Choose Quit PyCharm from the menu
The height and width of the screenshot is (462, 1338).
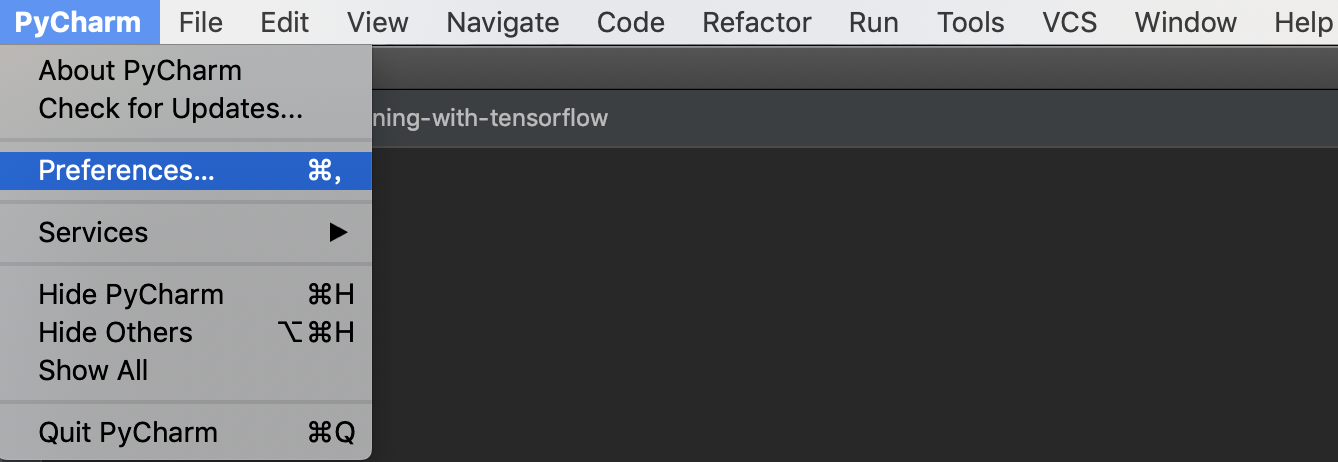(x=186, y=433)
